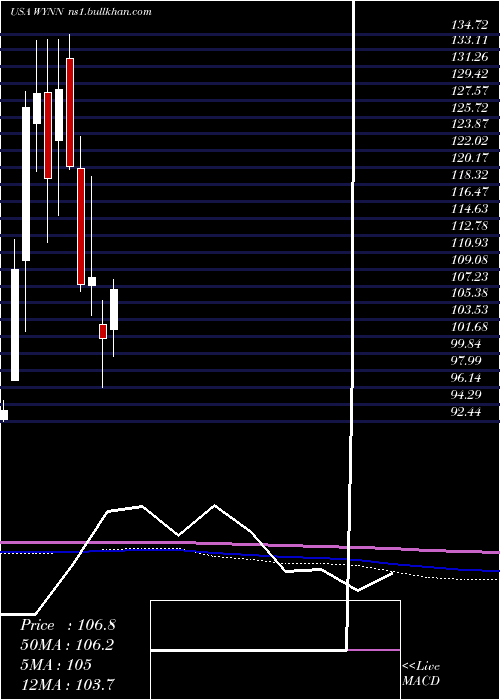The image size is (500, 700).
Task: Click the 96.14 price axis label
Action: pyautogui.click(x=467, y=378)
